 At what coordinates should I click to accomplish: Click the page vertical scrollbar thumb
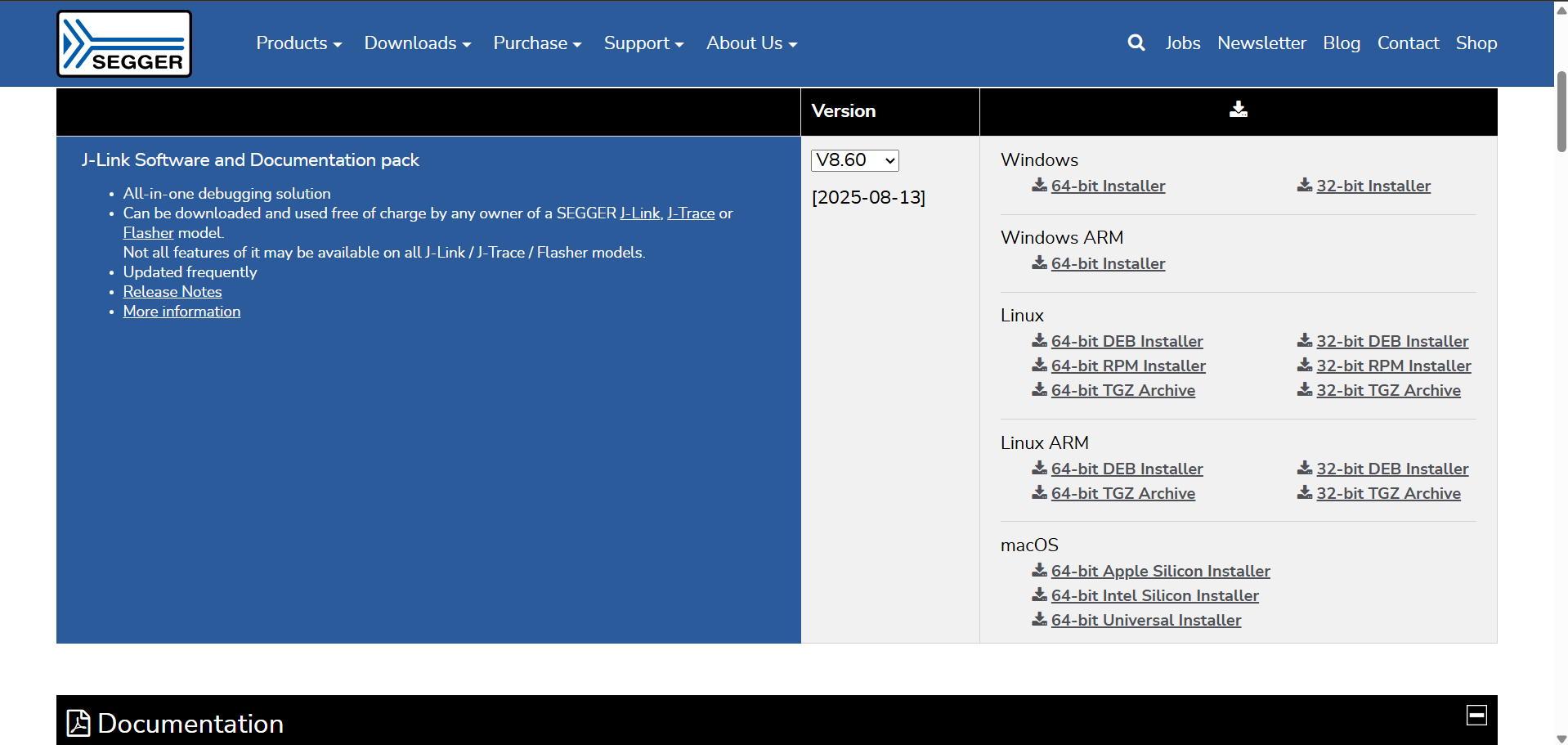[x=1561, y=111]
